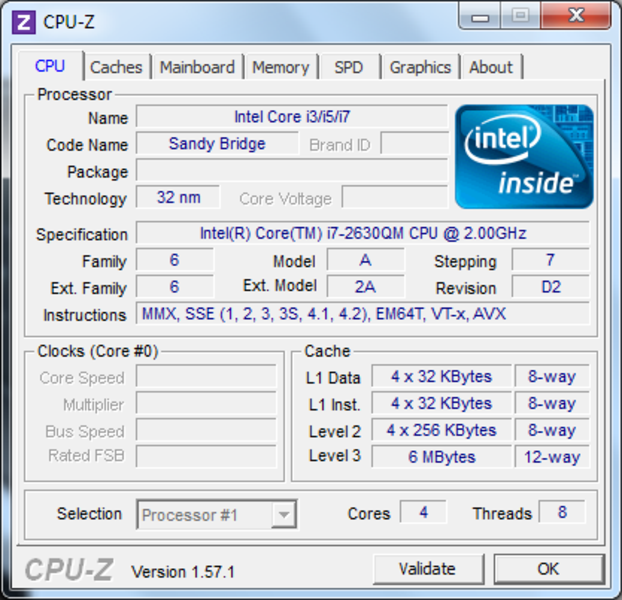622x600 pixels.
Task: Minimize the CPU-Z window
Action: click(x=480, y=17)
